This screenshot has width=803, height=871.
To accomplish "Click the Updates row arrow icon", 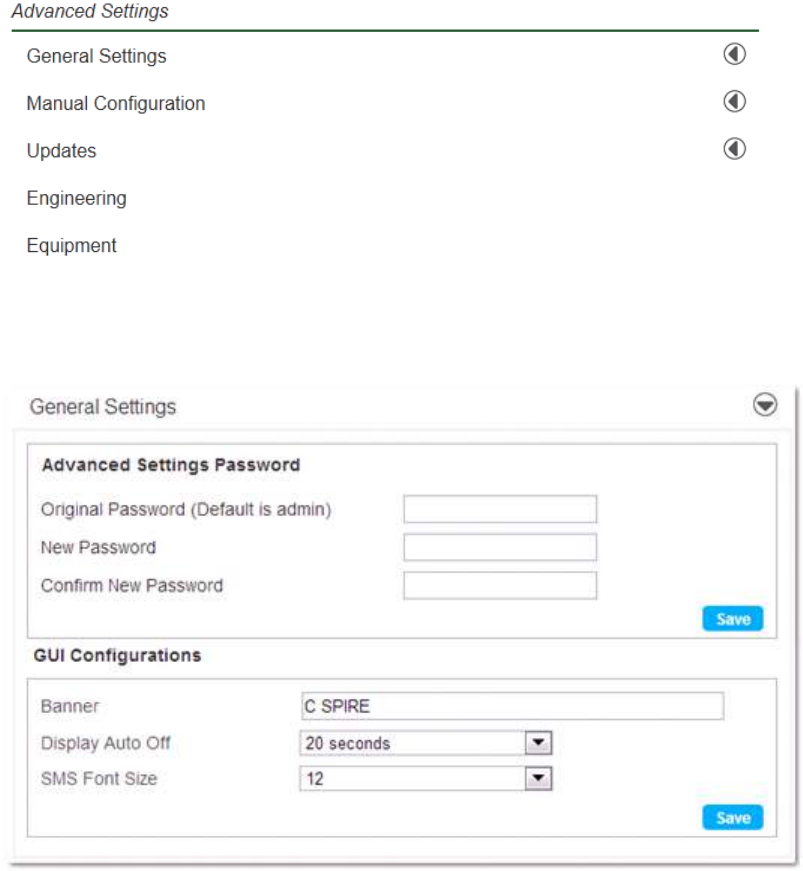I will click(x=735, y=149).
